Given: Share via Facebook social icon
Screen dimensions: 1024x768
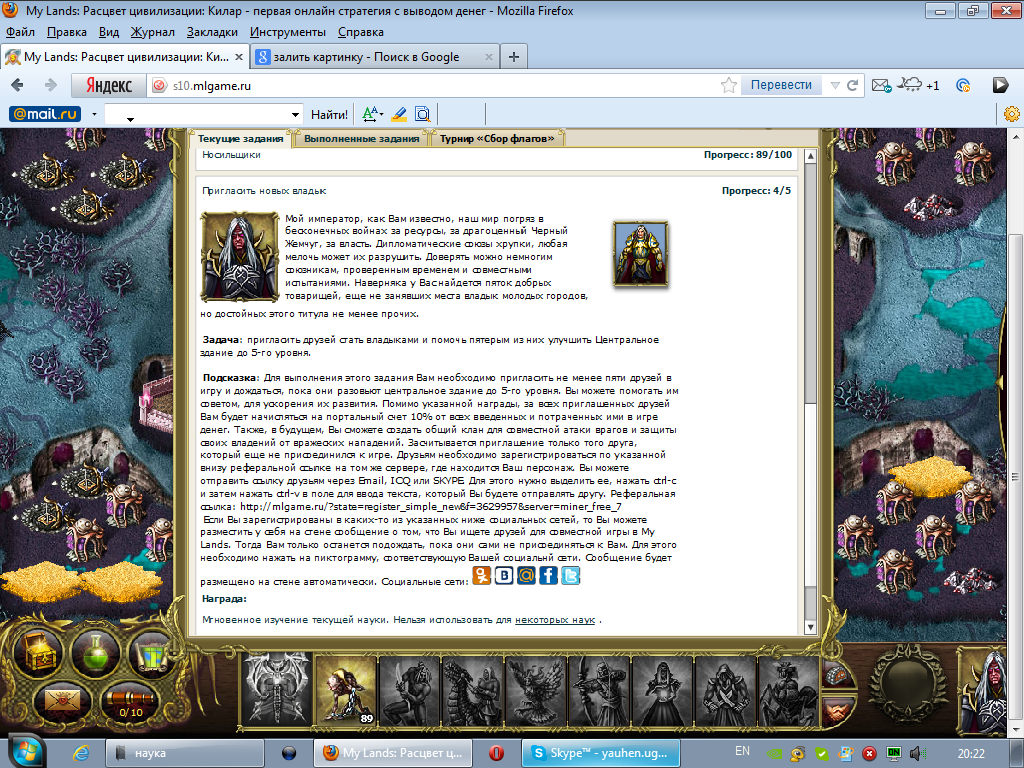Looking at the screenshot, I should [548, 575].
